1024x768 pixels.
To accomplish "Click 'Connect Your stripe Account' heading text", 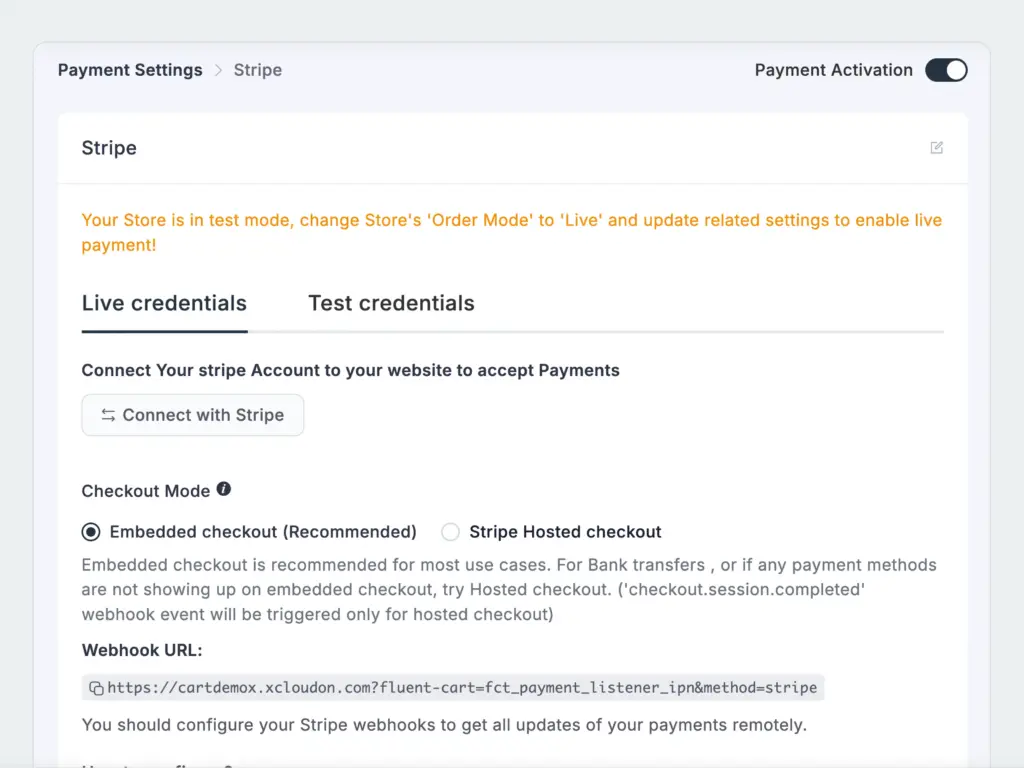I will pyautogui.click(x=351, y=370).
